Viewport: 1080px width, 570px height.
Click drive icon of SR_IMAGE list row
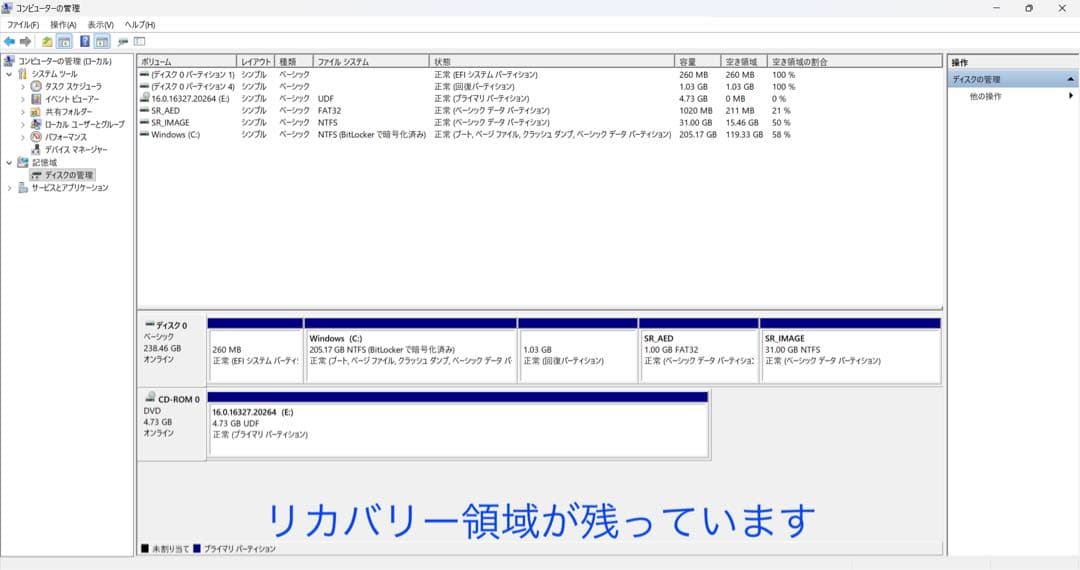point(145,122)
